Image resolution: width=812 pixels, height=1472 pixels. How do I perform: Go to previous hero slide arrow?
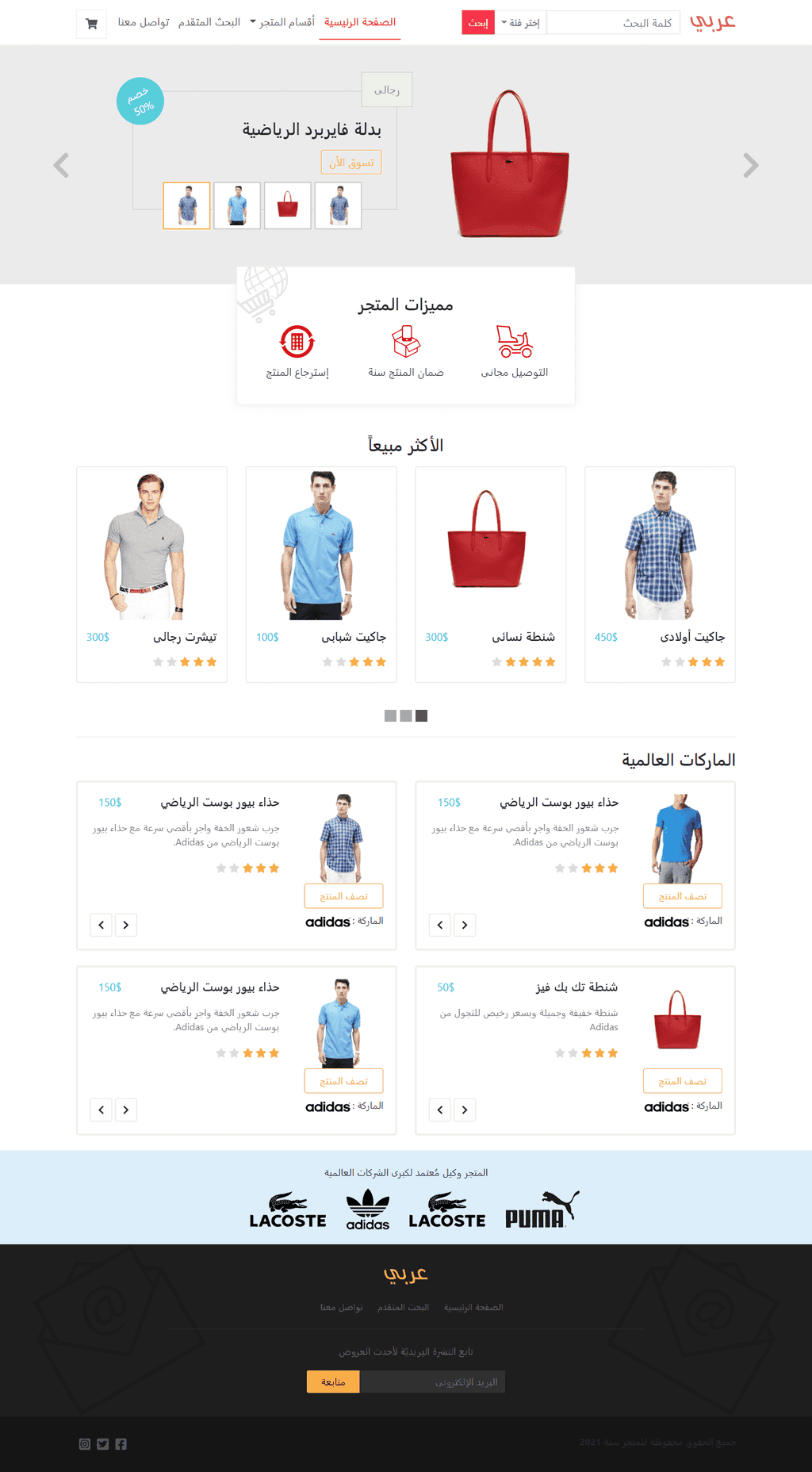[x=61, y=165]
